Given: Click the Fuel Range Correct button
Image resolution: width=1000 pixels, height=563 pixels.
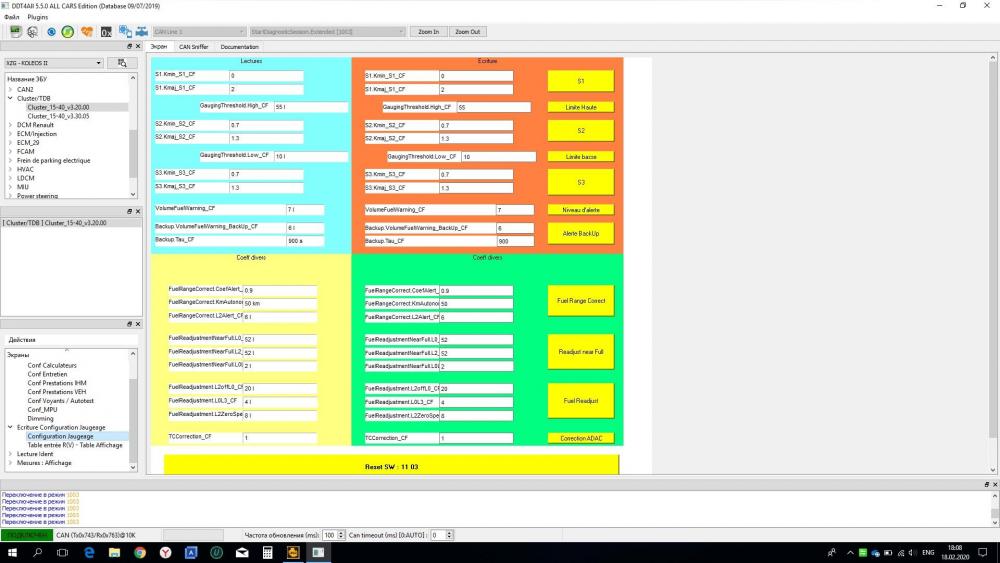Looking at the screenshot, I should pos(580,300).
